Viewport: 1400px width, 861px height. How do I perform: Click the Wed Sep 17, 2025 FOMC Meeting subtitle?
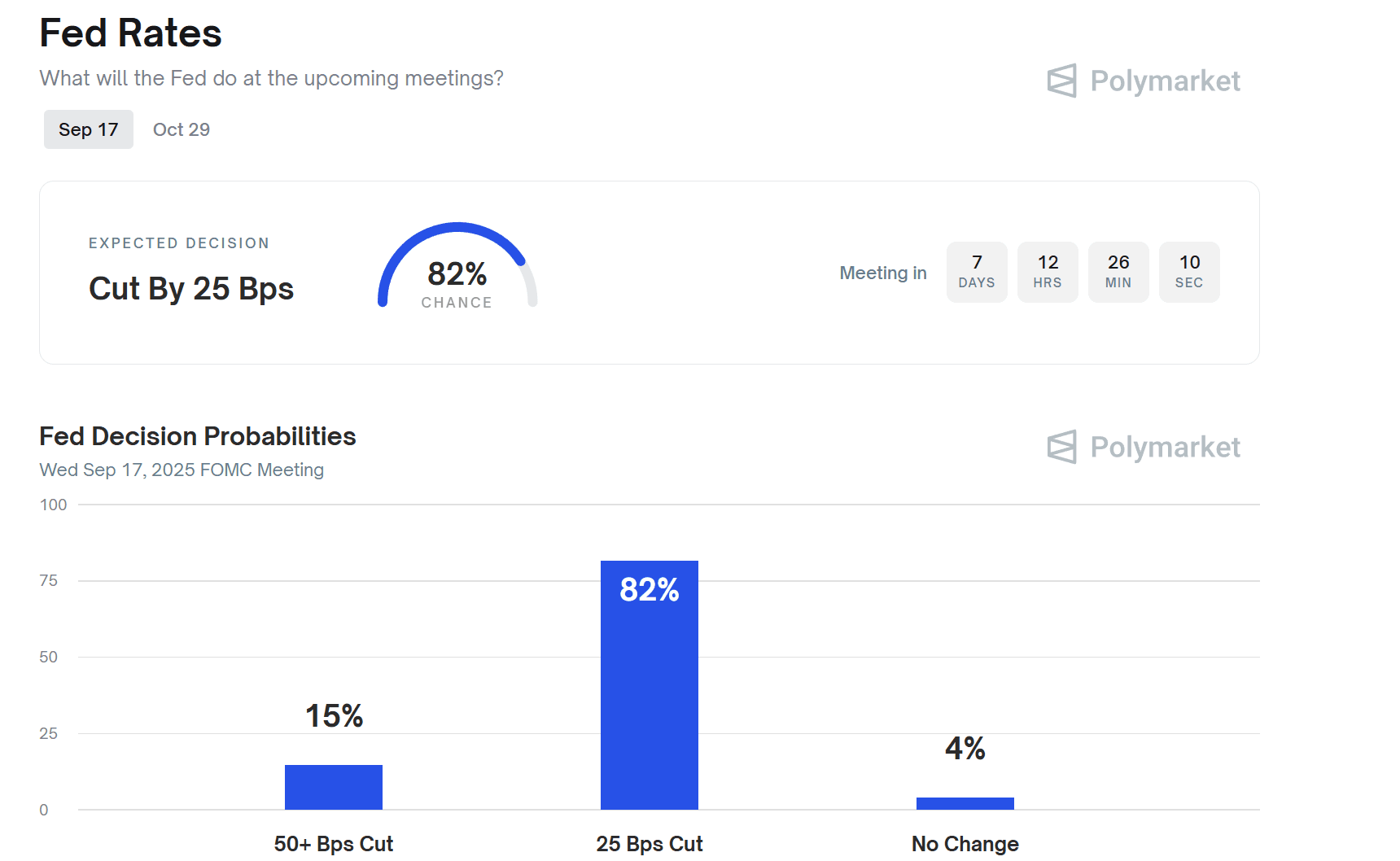(182, 470)
